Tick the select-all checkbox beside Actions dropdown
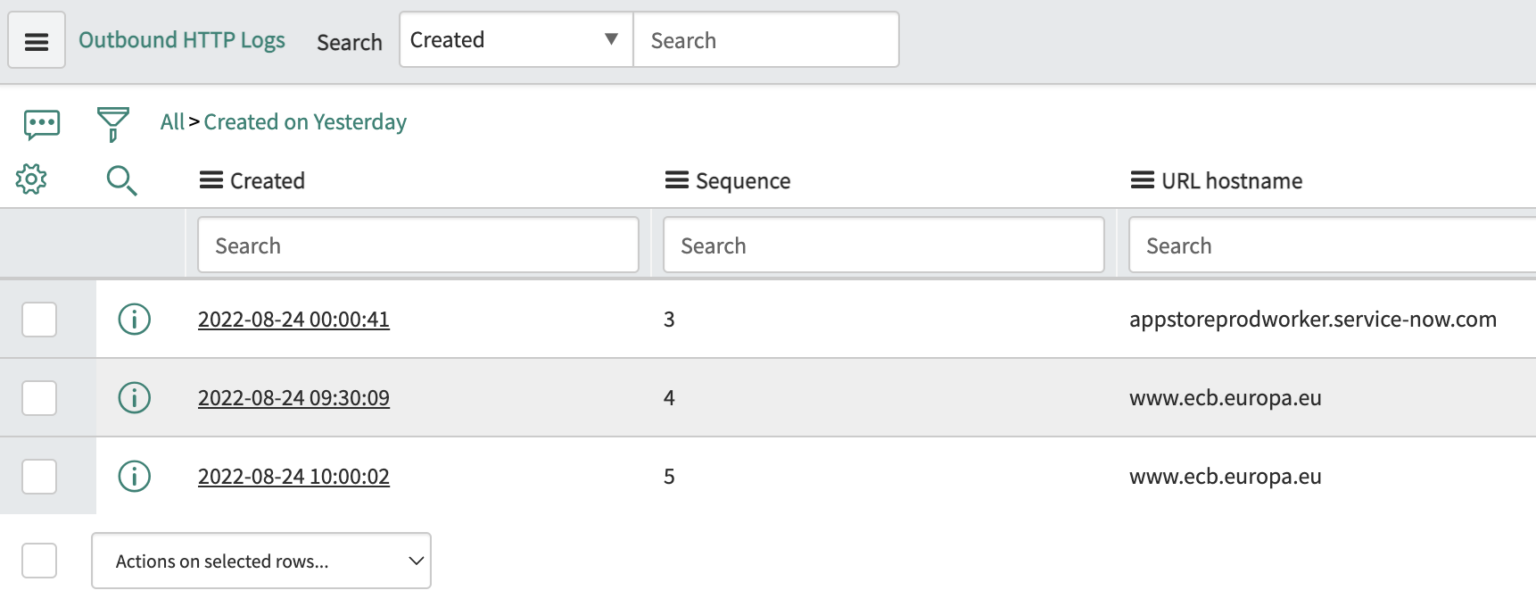This screenshot has height=607, width=1536. 39,560
